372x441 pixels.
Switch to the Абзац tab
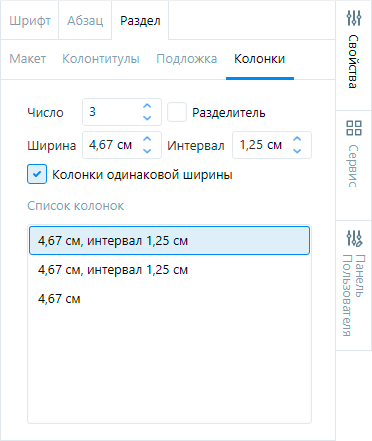coord(85,21)
